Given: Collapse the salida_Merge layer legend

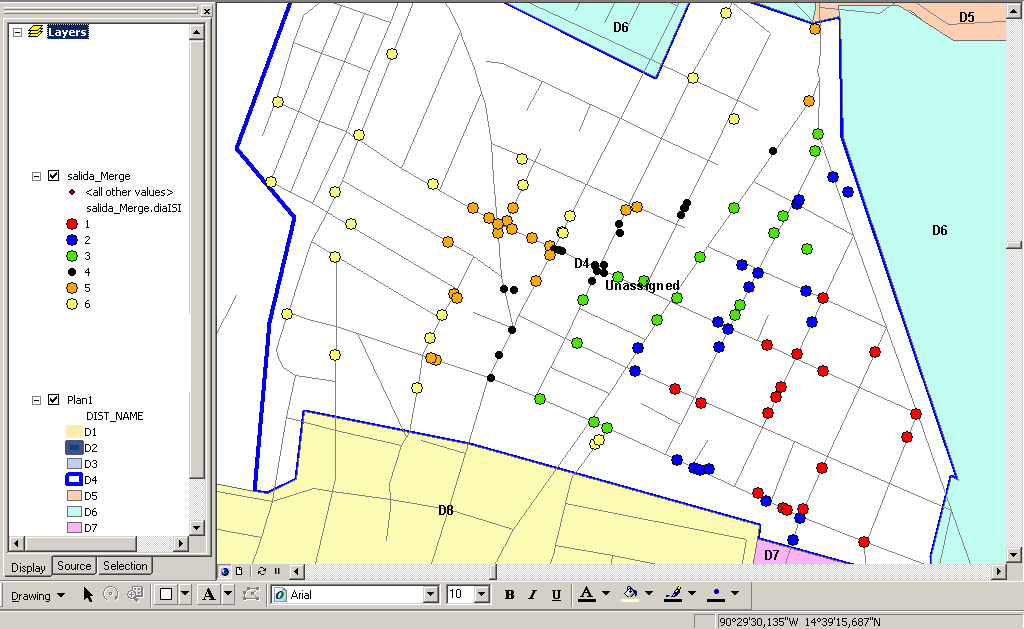Looking at the screenshot, I should [x=37, y=176].
